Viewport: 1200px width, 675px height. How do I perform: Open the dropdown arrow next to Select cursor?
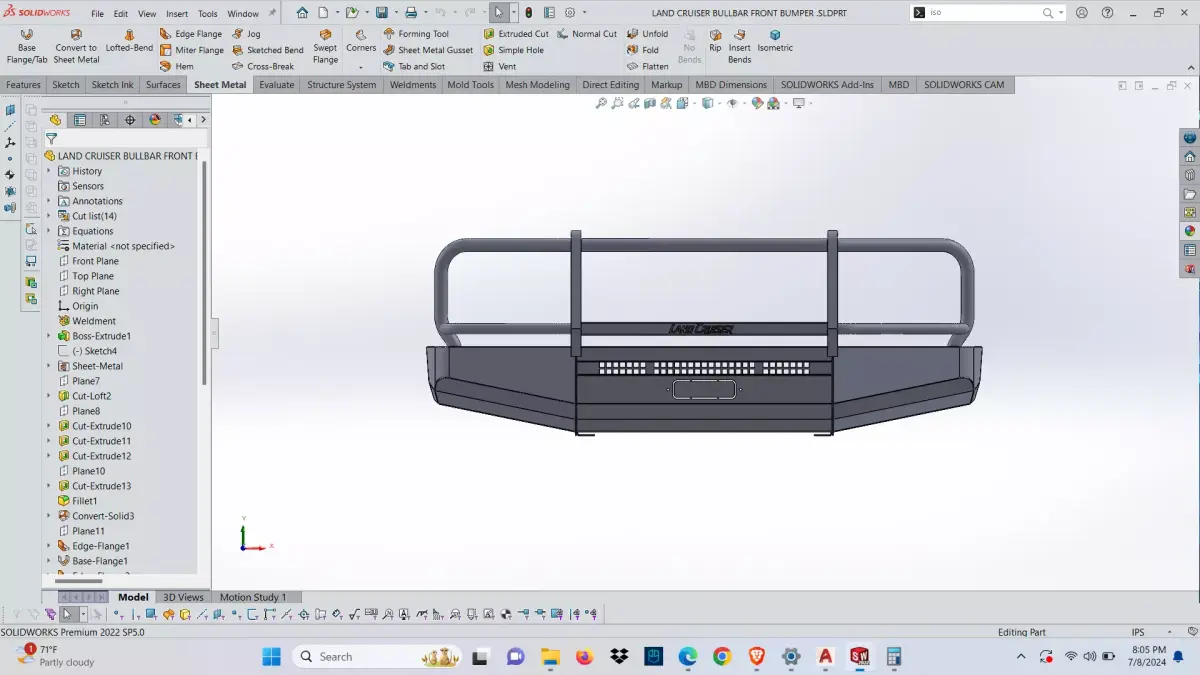(x=514, y=13)
